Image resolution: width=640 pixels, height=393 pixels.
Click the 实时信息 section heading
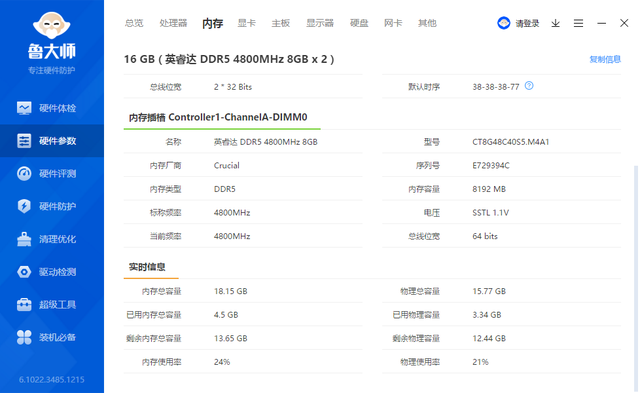(x=147, y=267)
